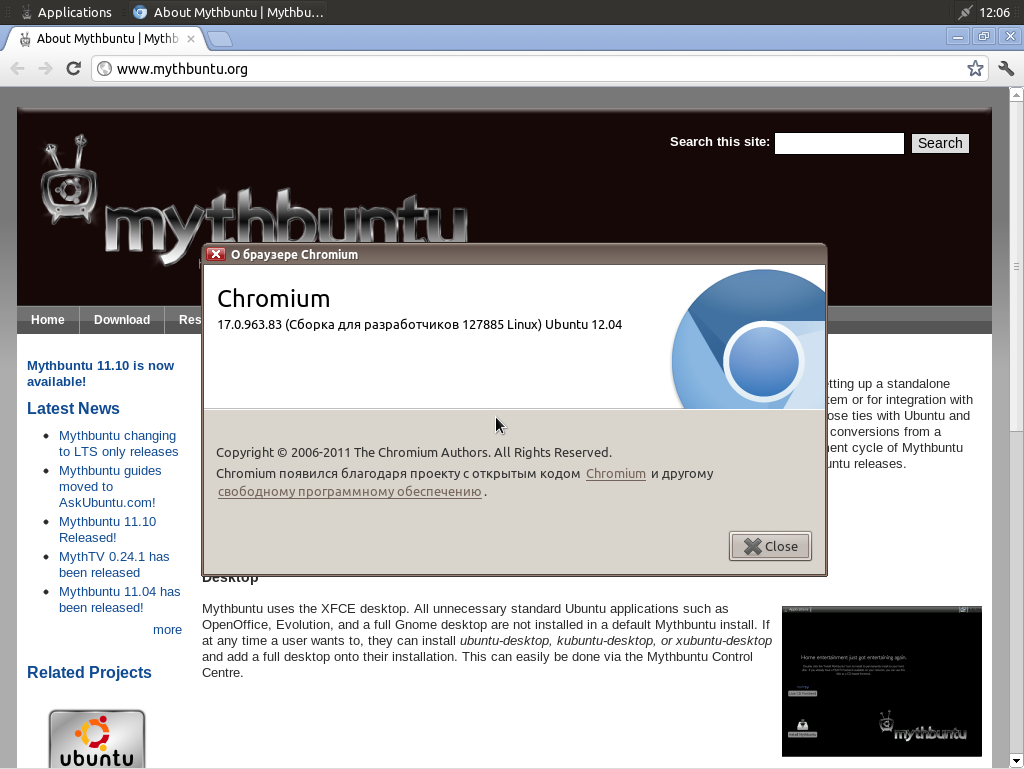Click the Ubuntu logo under Related Projects
Image resolution: width=1024 pixels, height=769 pixels.
tap(97, 738)
